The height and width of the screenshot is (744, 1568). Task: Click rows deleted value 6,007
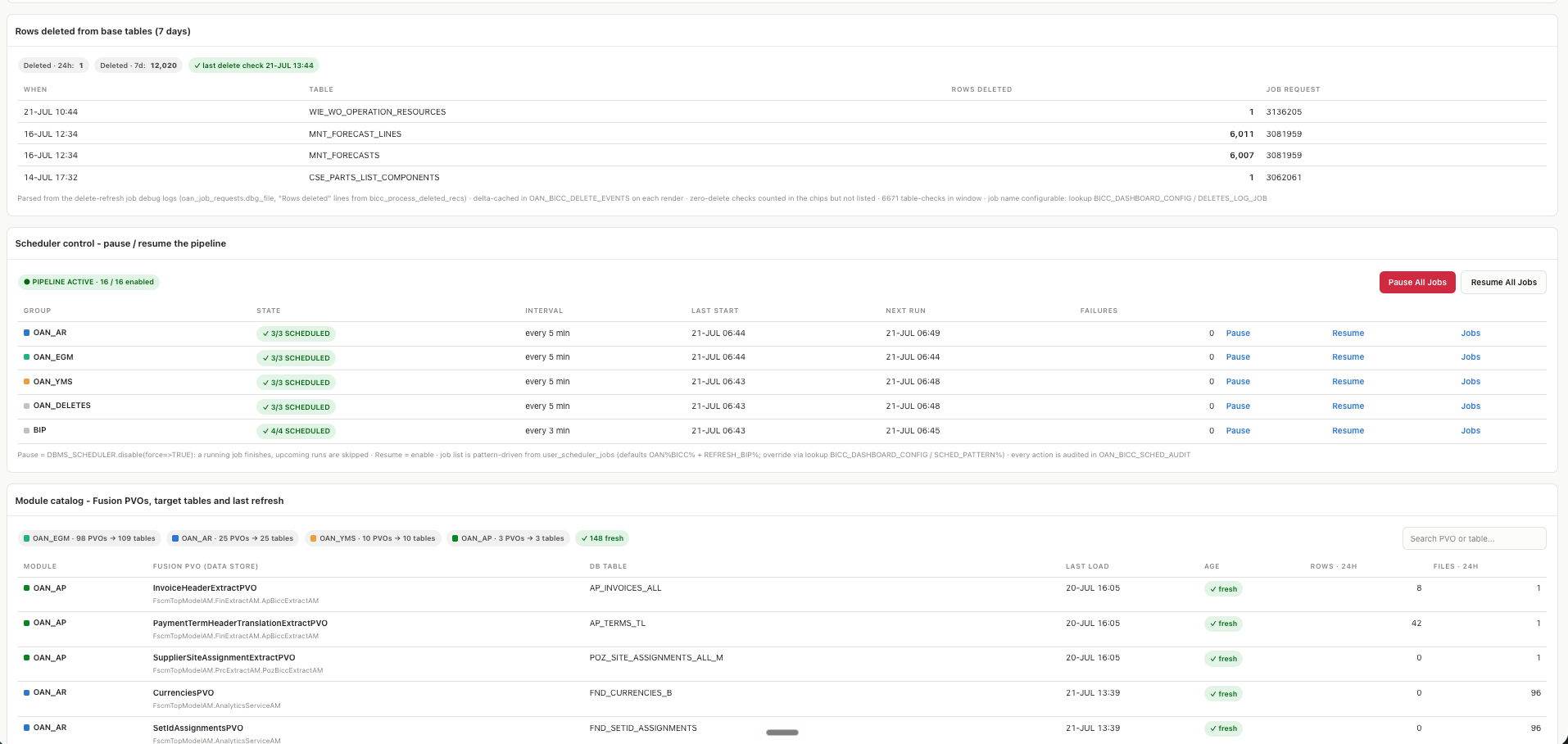click(x=1241, y=156)
